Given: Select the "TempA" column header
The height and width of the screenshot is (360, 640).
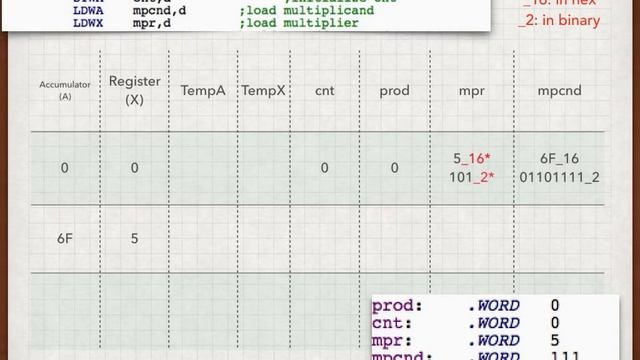Looking at the screenshot, I should point(203,90).
